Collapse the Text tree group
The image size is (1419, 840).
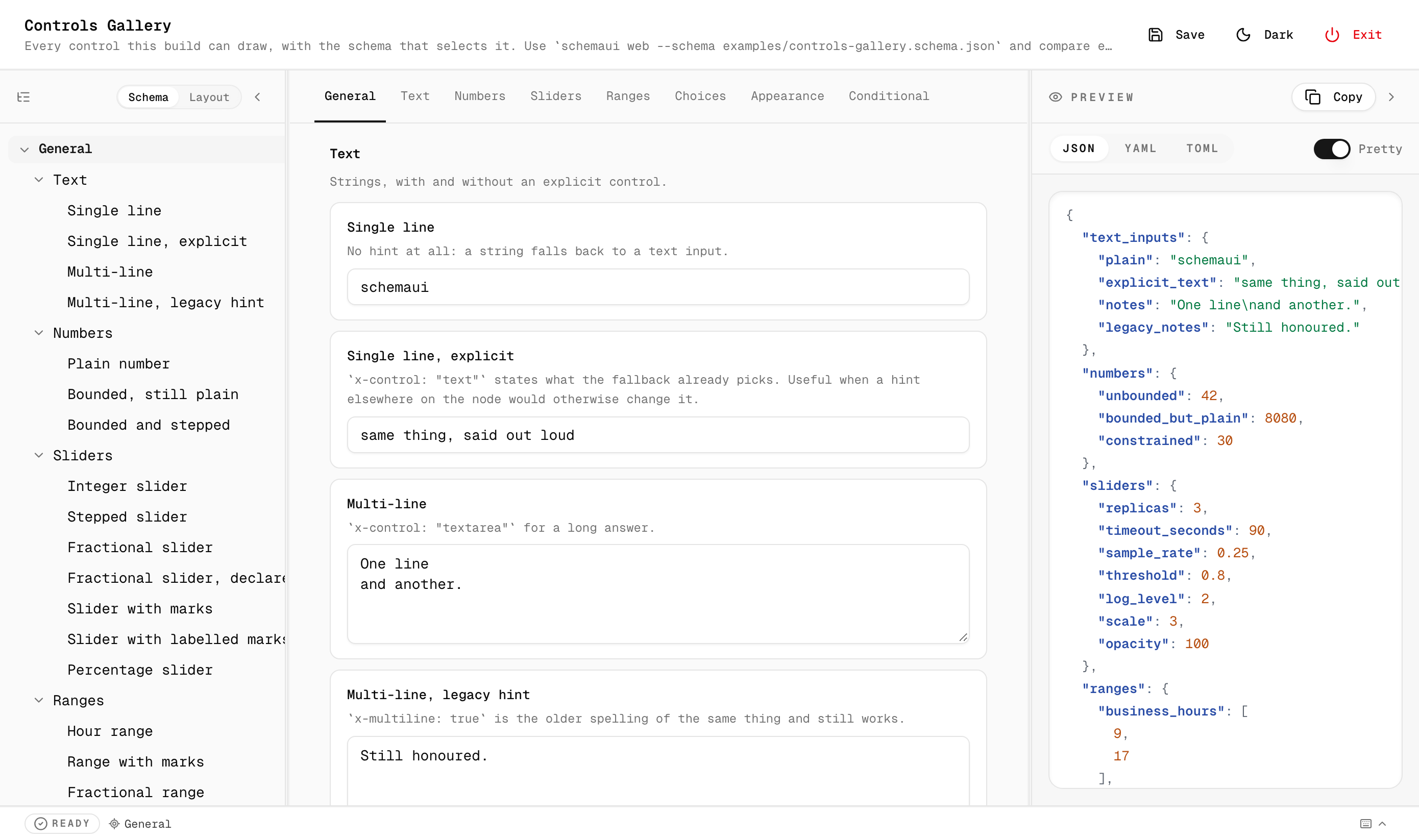(38, 180)
